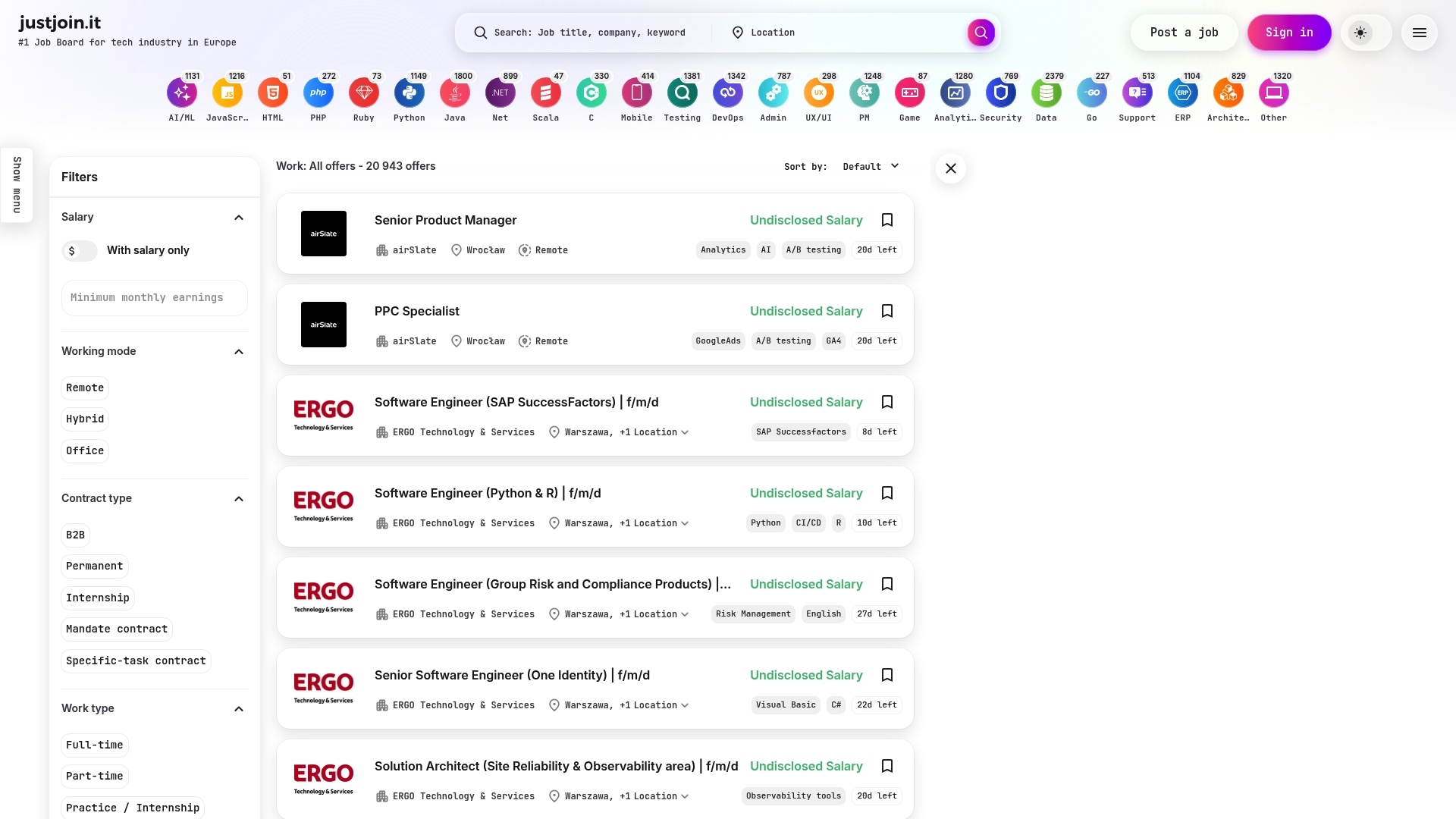Image resolution: width=1456 pixels, height=819 pixels.
Task: Open the hamburger menu icon
Action: click(1420, 33)
